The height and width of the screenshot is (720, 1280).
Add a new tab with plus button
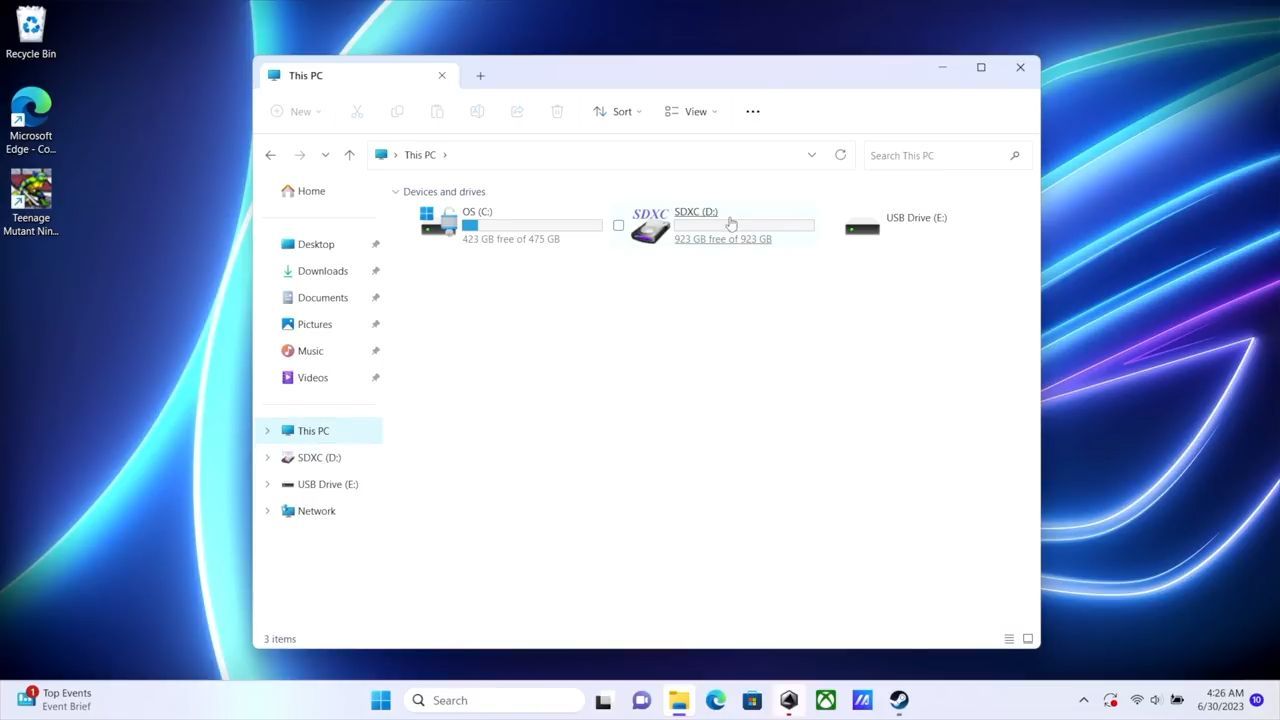(480, 75)
